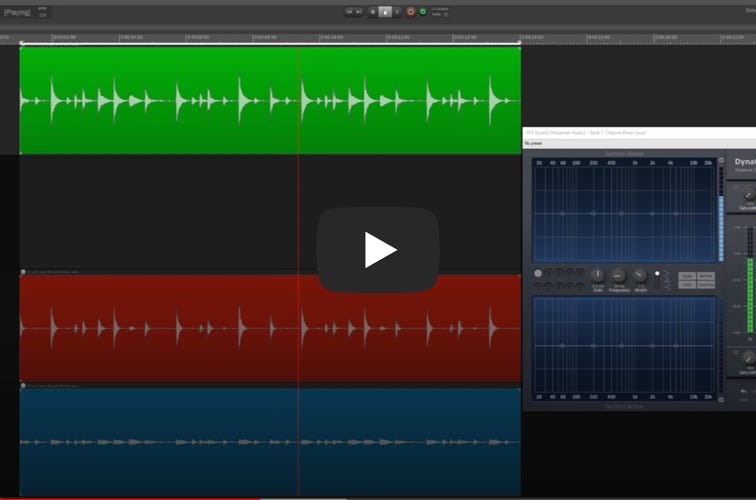The height and width of the screenshot is (500, 756).
Task: Adjust the Frequency knob in the EQ plugin
Action: tap(618, 275)
